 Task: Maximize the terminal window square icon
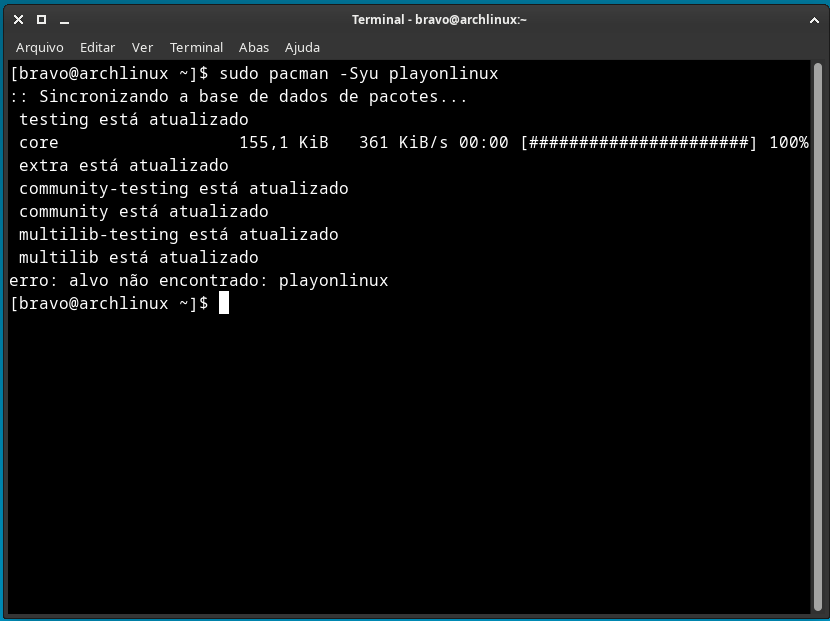[41, 20]
